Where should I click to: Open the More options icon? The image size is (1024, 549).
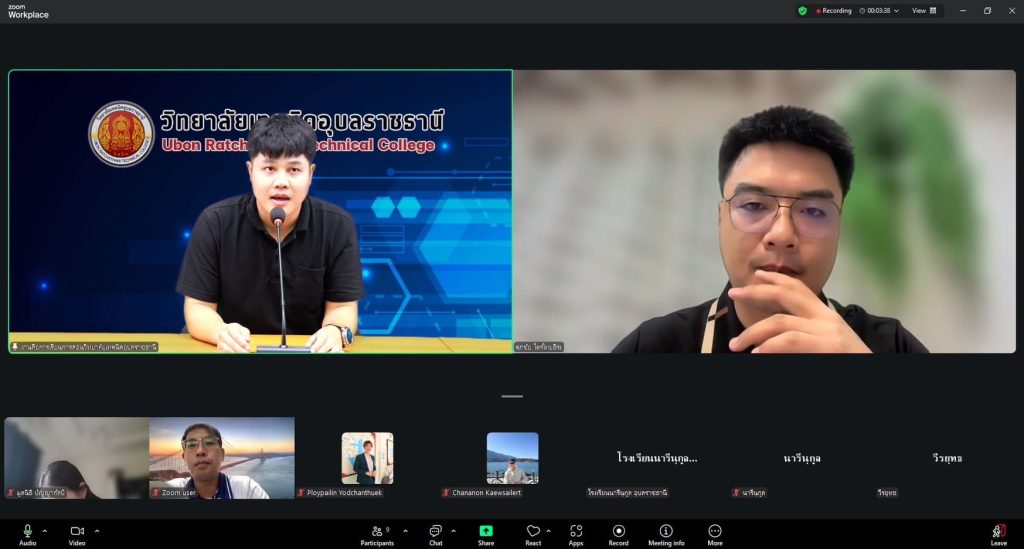(x=715, y=531)
